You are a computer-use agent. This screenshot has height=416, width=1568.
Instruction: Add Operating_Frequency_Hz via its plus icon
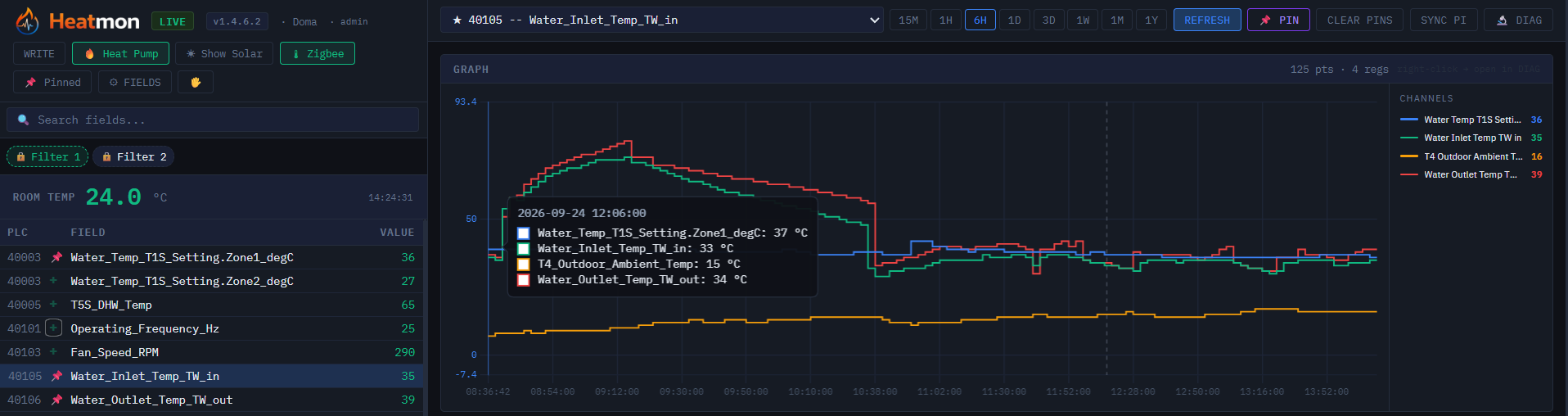point(53,328)
